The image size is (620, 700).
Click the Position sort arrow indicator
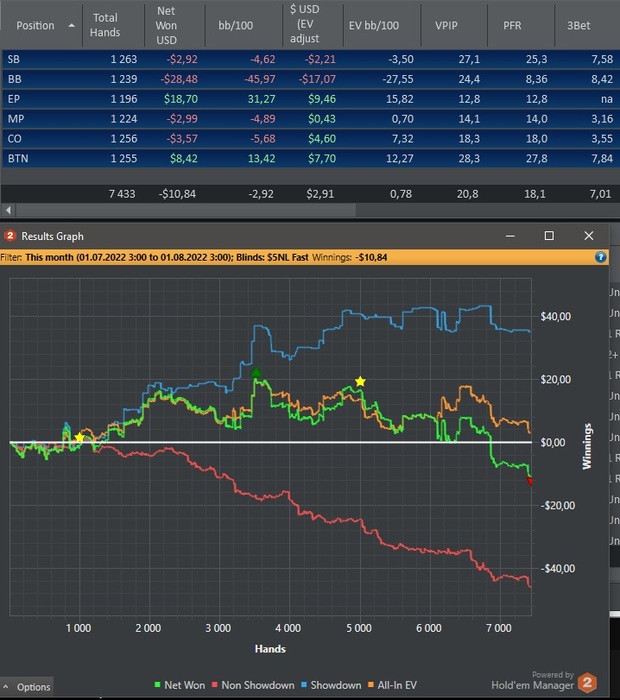[x=71, y=25]
